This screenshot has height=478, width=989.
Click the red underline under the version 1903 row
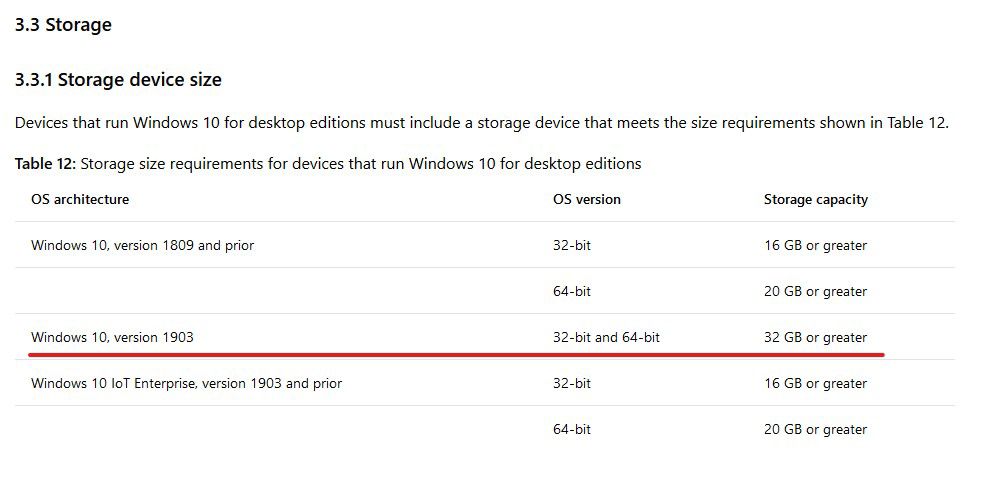(x=457, y=354)
